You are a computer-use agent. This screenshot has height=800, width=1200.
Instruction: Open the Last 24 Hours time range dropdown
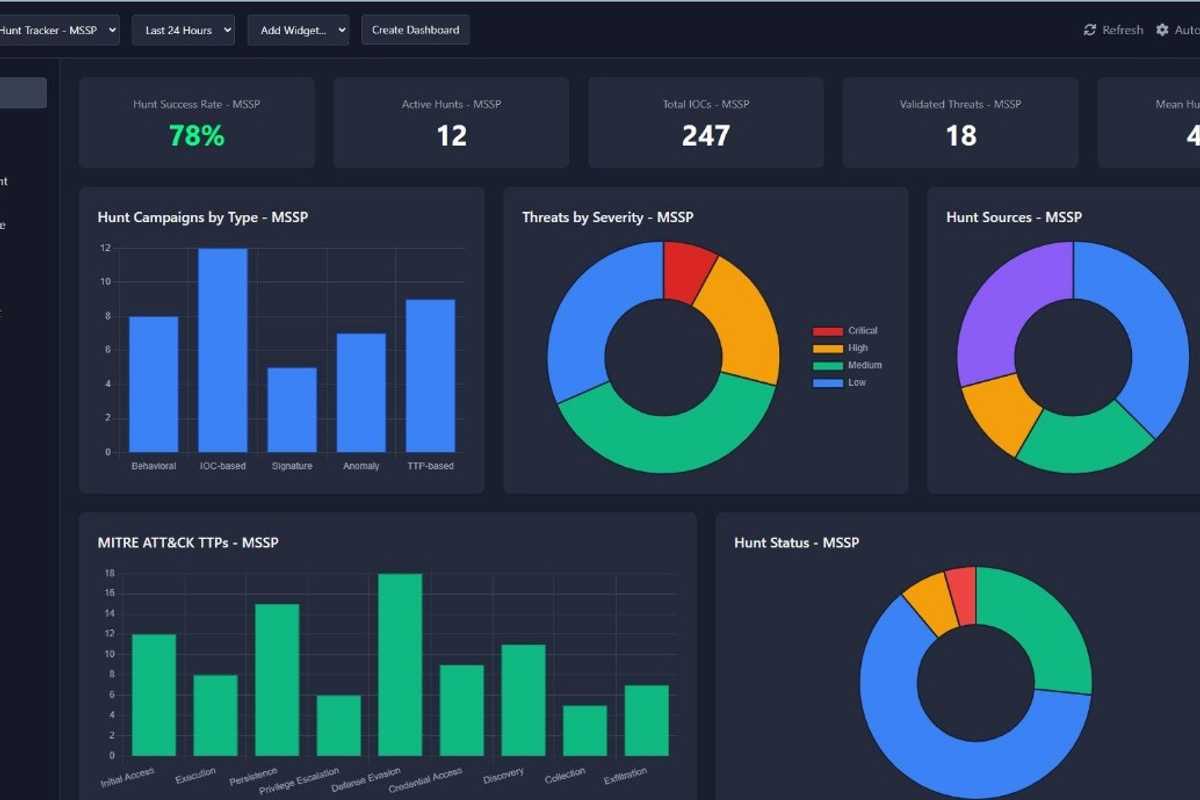pos(183,29)
